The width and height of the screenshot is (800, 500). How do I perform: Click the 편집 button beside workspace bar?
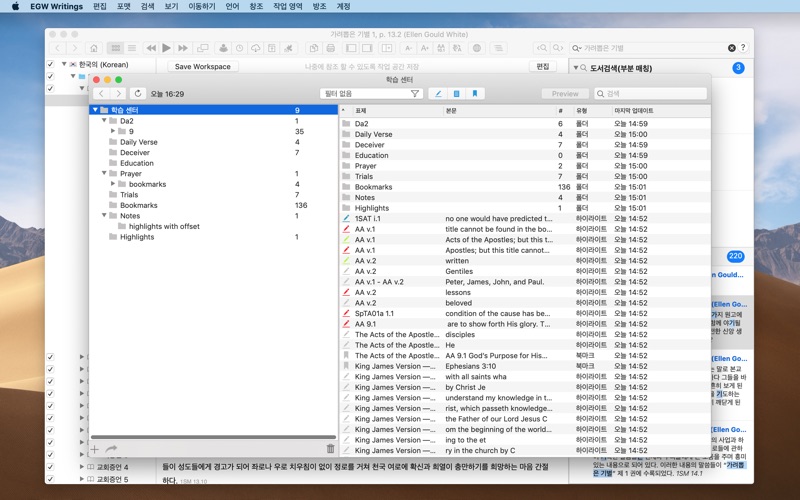click(542, 66)
